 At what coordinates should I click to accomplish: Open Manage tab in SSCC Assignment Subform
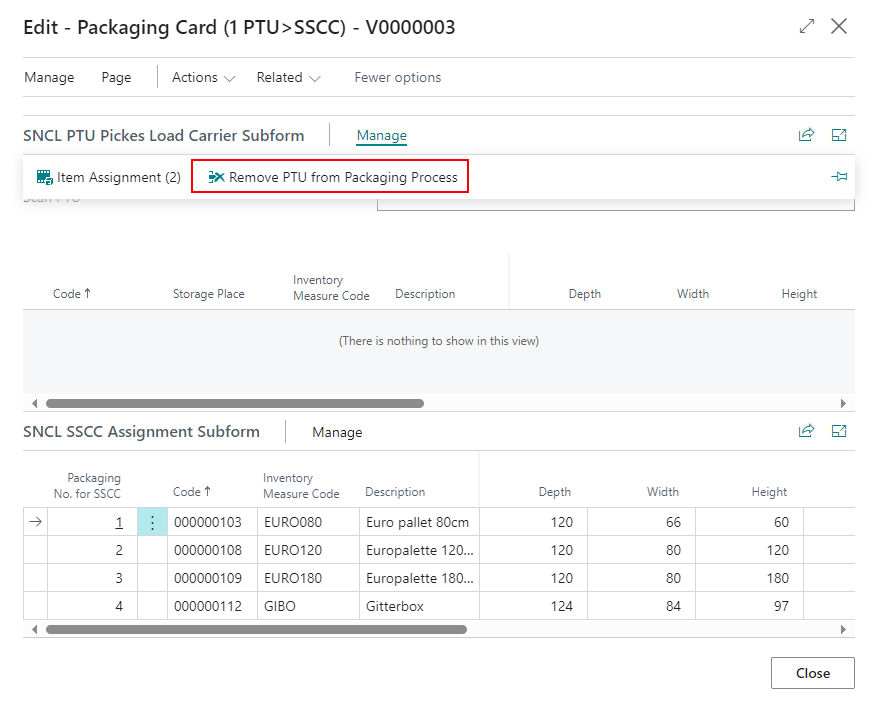click(x=337, y=432)
